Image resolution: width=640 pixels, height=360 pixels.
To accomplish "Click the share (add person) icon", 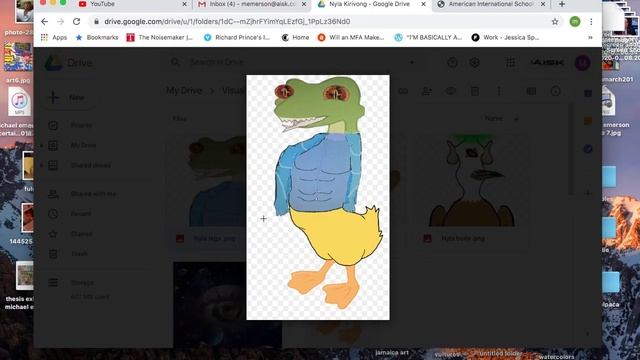I will (x=427, y=91).
